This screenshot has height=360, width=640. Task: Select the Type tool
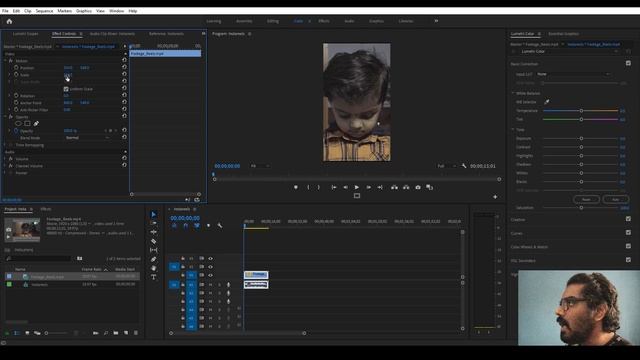click(153, 277)
